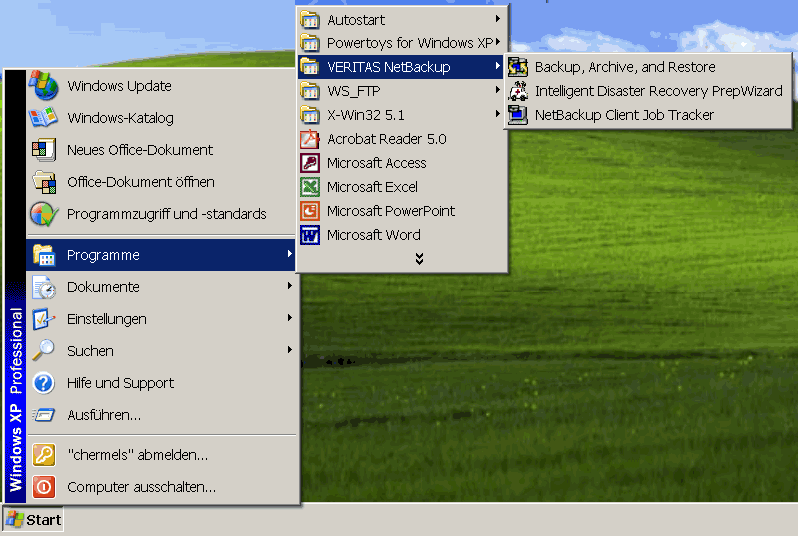Click the Microsoft PowerPoint icon
The height and width of the screenshot is (536, 798).
[309, 211]
